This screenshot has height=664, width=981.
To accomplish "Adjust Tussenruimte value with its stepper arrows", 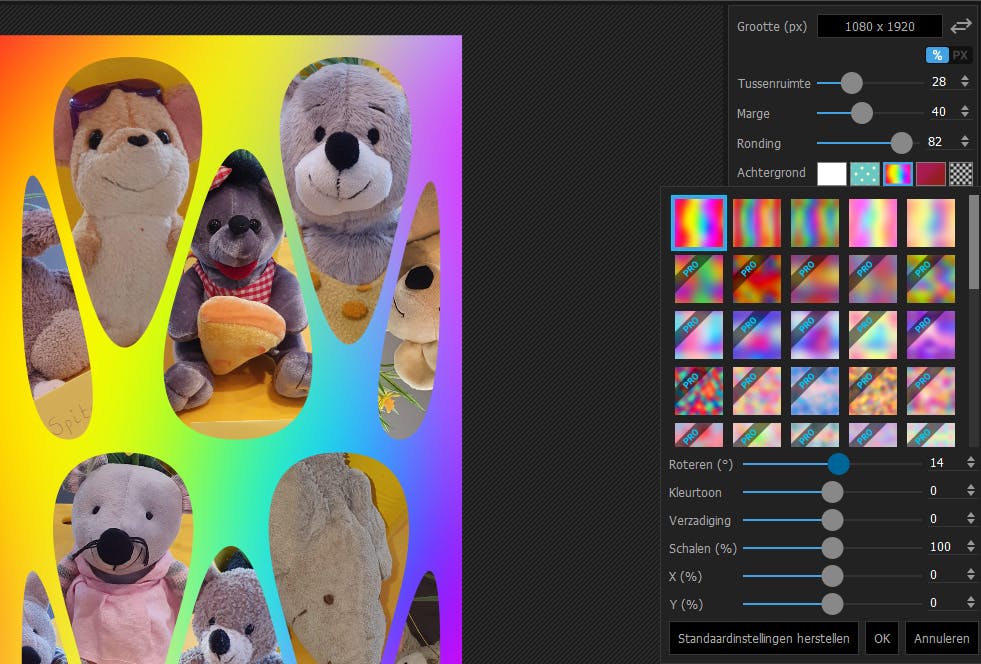I will (964, 82).
